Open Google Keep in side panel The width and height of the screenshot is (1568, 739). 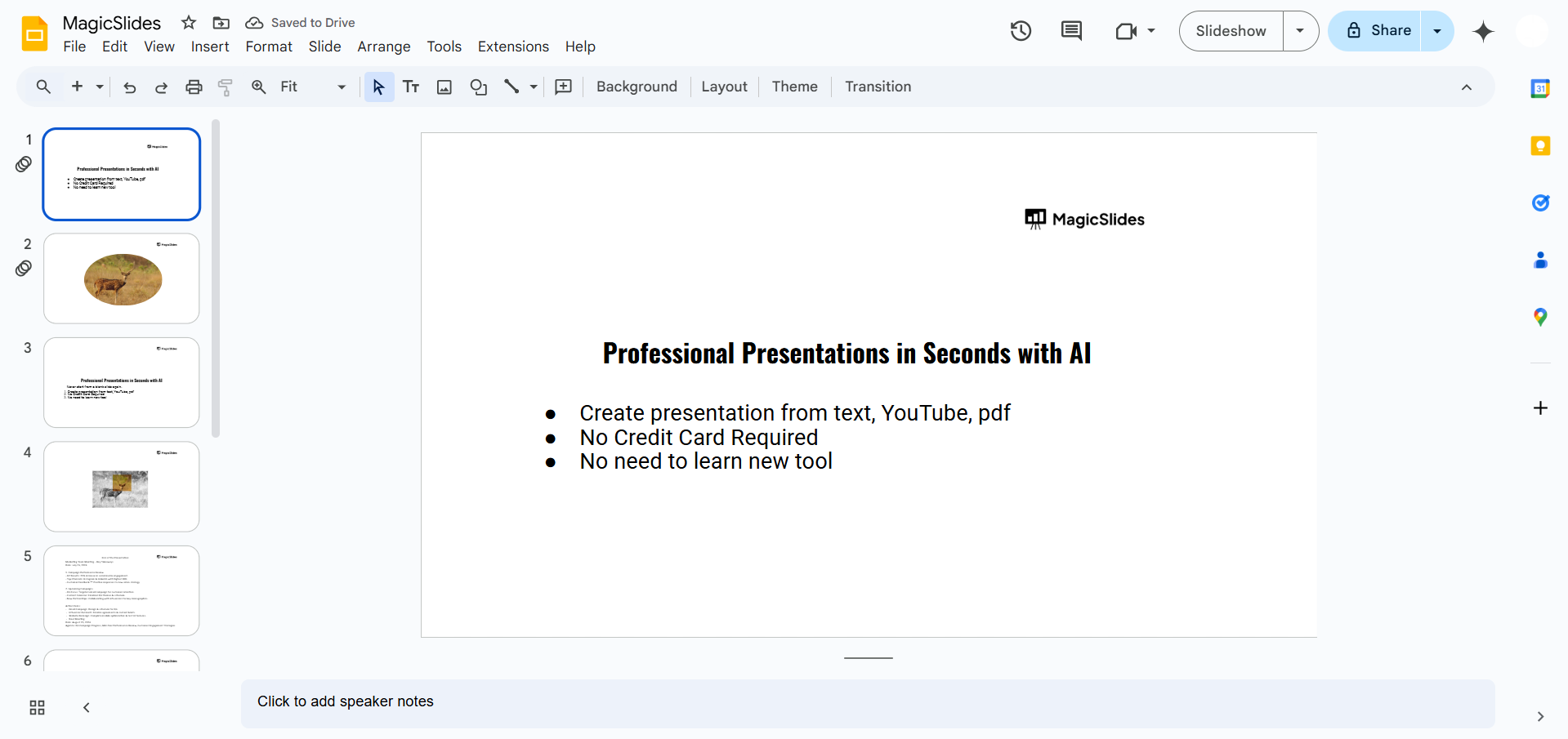tap(1540, 146)
